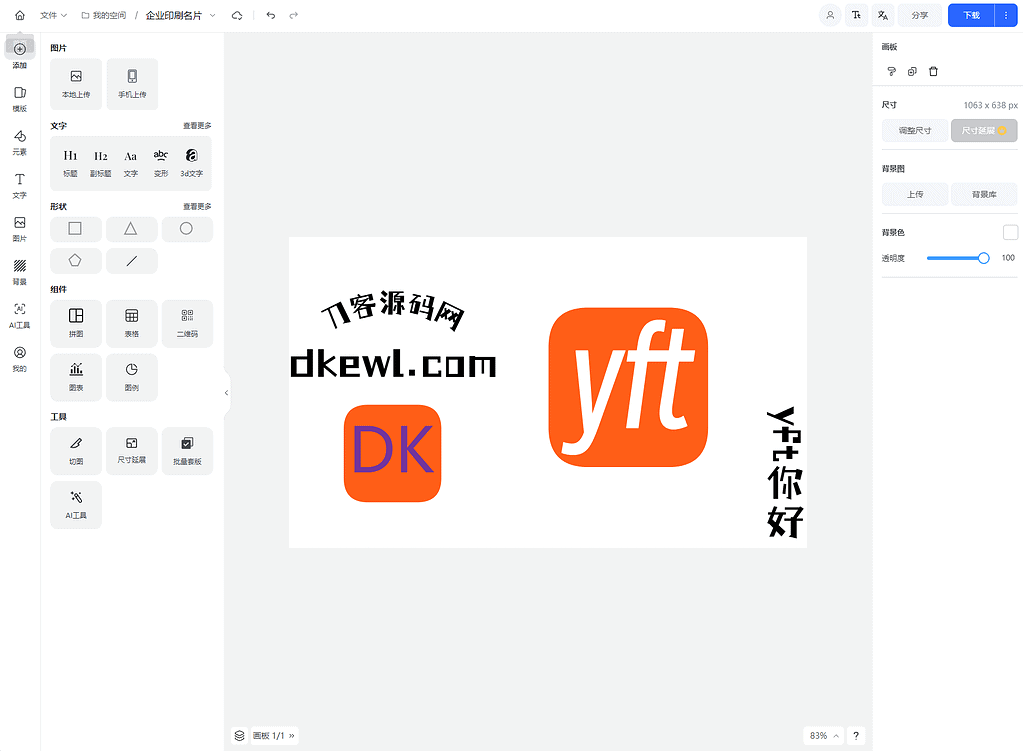The width and height of the screenshot is (1023, 751).
Task: Switch to the 元素 sidebar tab
Action: point(20,142)
